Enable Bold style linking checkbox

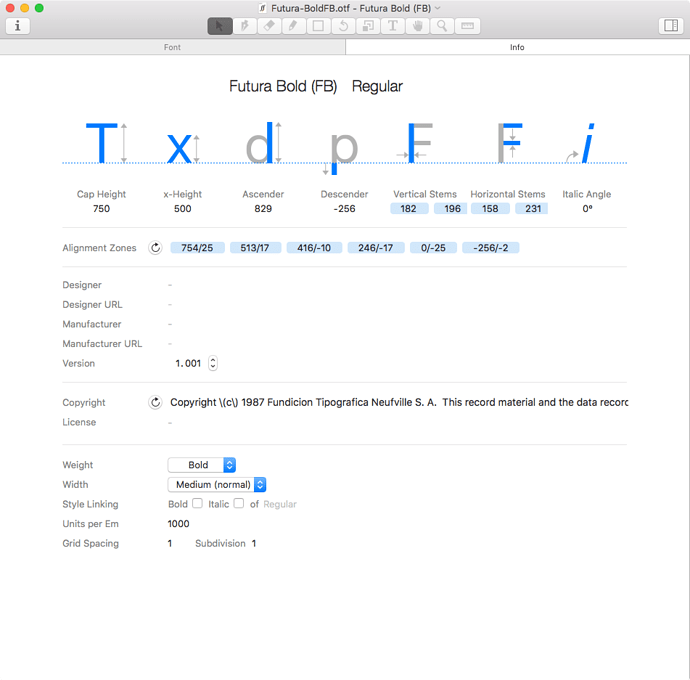point(197,503)
